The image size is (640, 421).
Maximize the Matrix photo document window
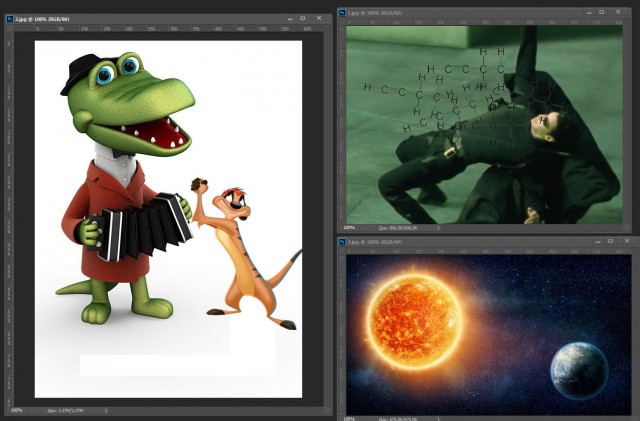tap(602, 12)
